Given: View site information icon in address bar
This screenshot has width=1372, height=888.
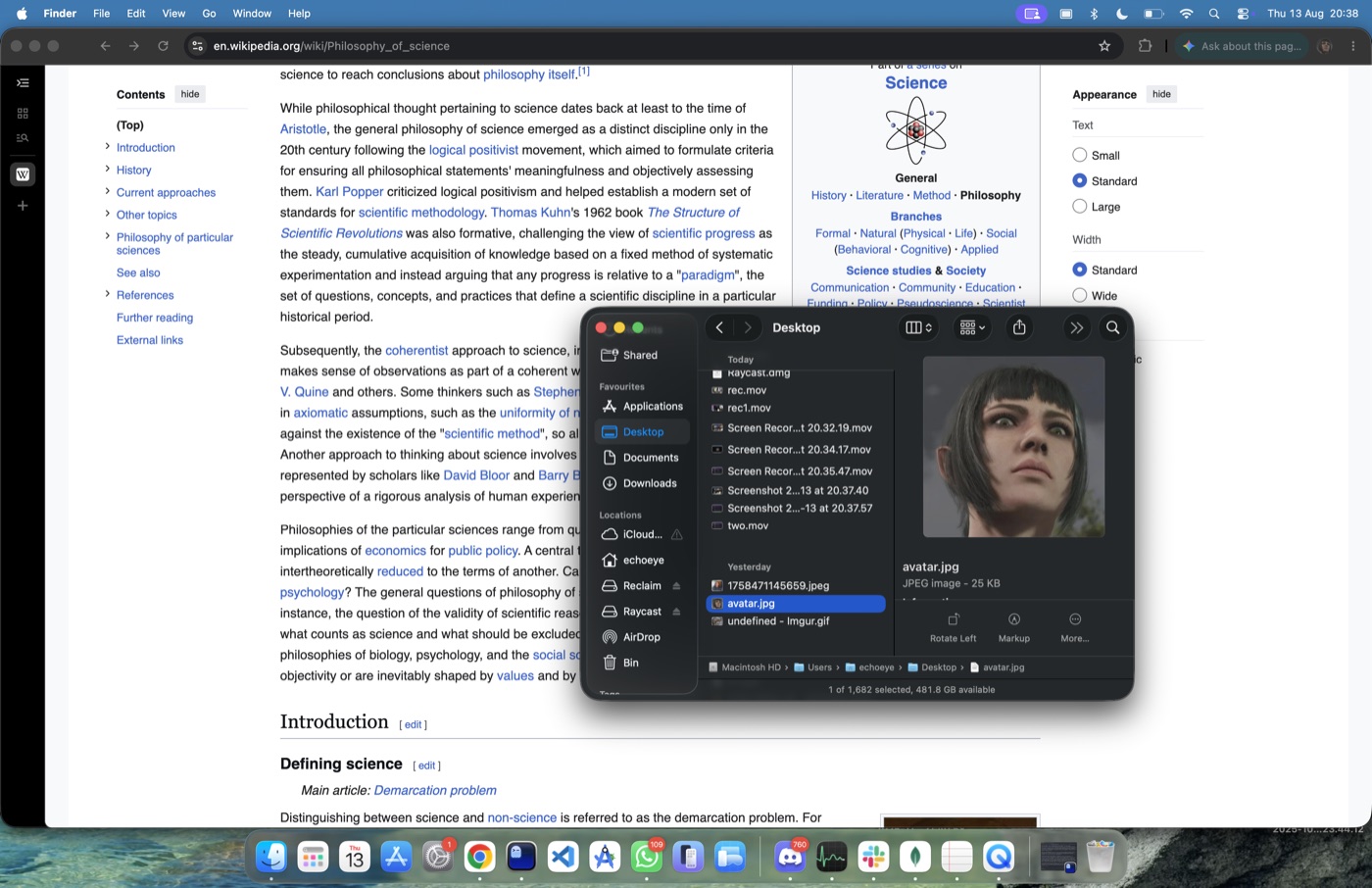Looking at the screenshot, I should coord(197,46).
